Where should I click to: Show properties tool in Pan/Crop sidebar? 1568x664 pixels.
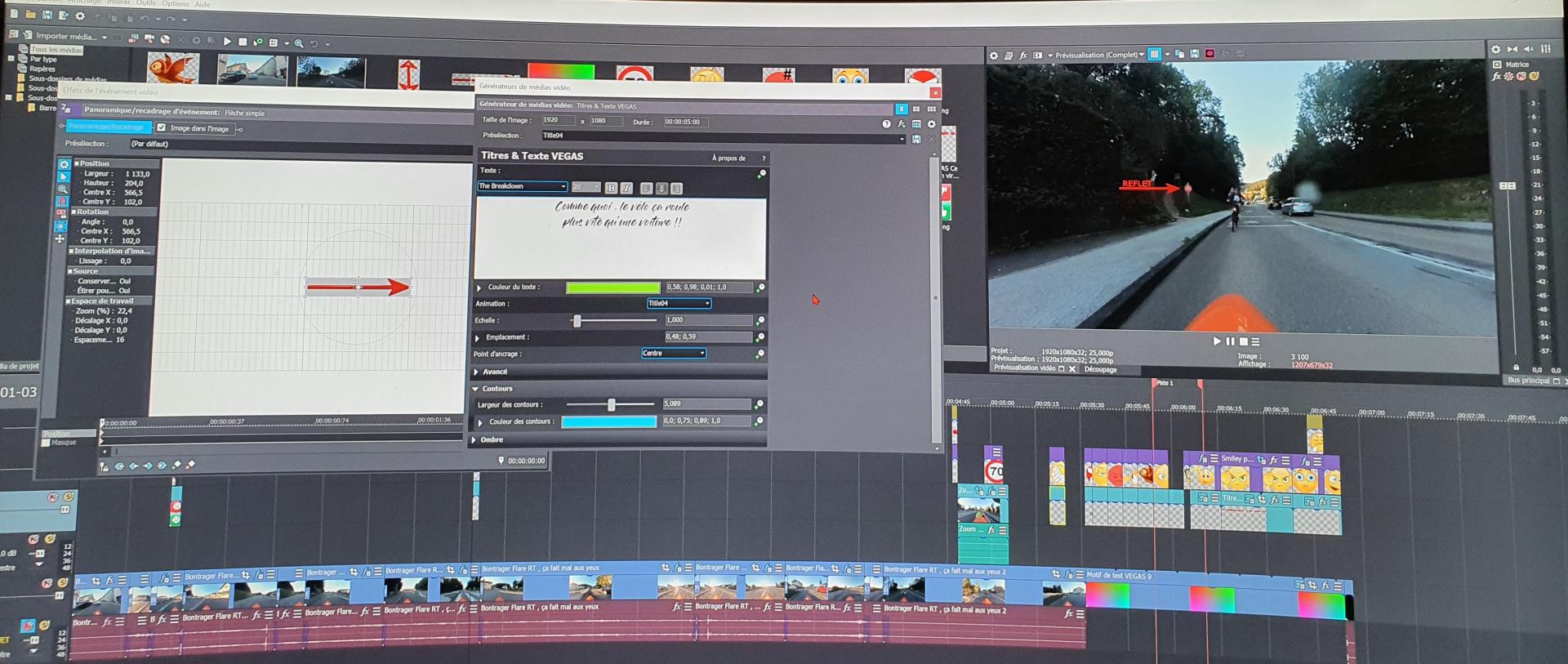click(64, 164)
